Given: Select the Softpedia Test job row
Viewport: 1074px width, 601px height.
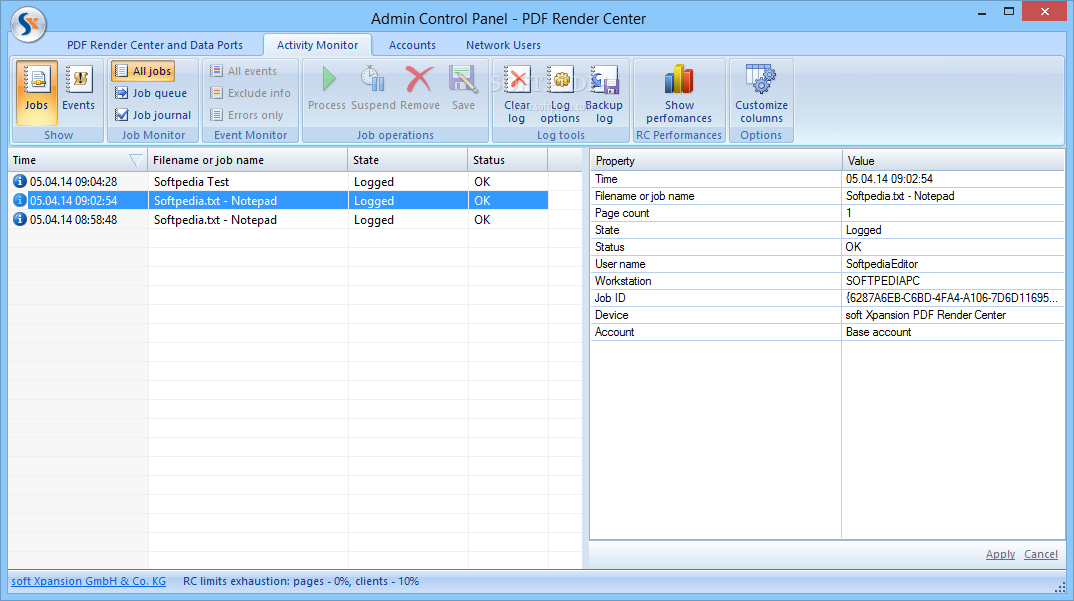Looking at the screenshot, I should click(x=279, y=182).
